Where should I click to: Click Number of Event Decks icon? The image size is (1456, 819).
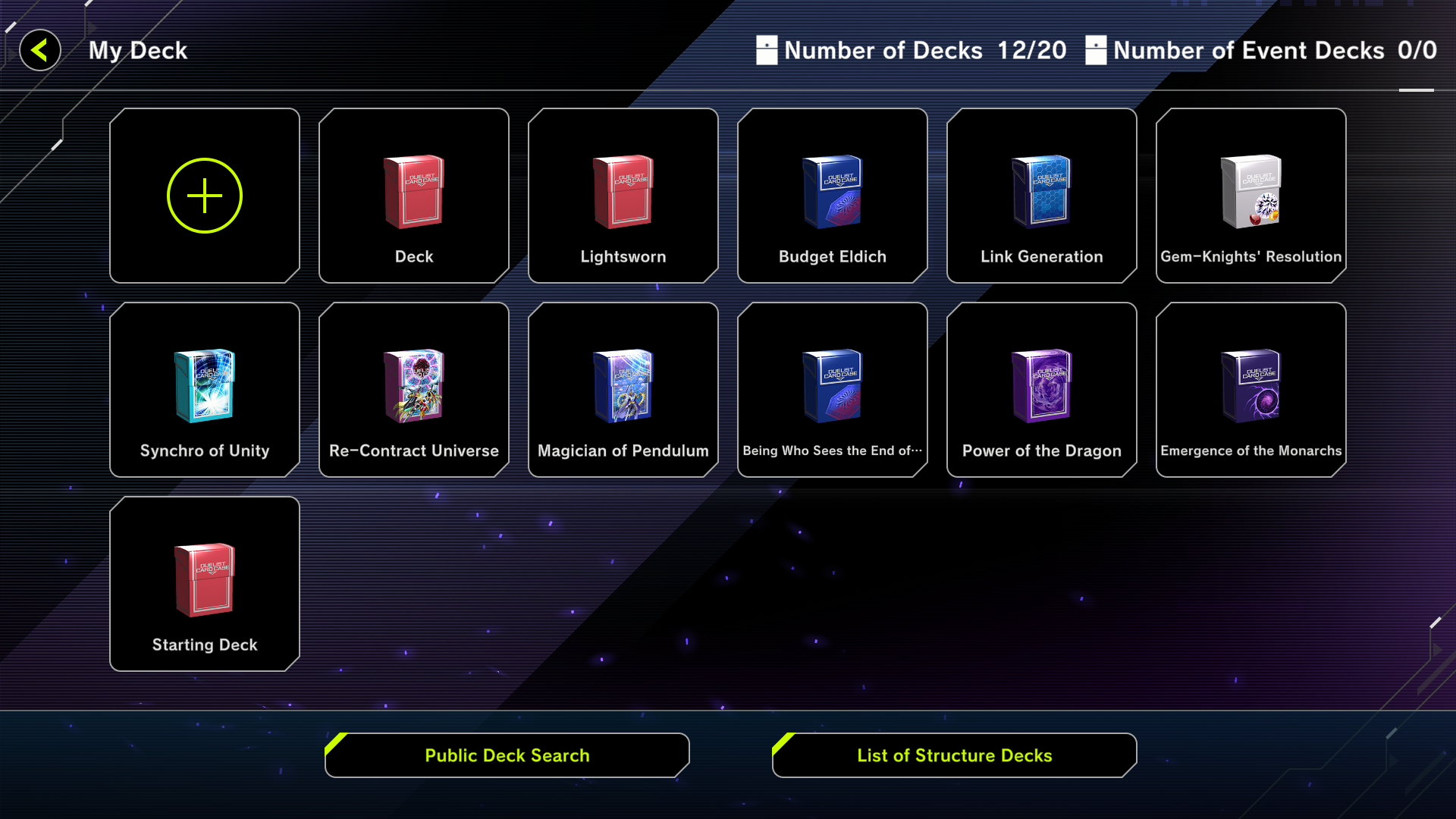click(x=1096, y=51)
